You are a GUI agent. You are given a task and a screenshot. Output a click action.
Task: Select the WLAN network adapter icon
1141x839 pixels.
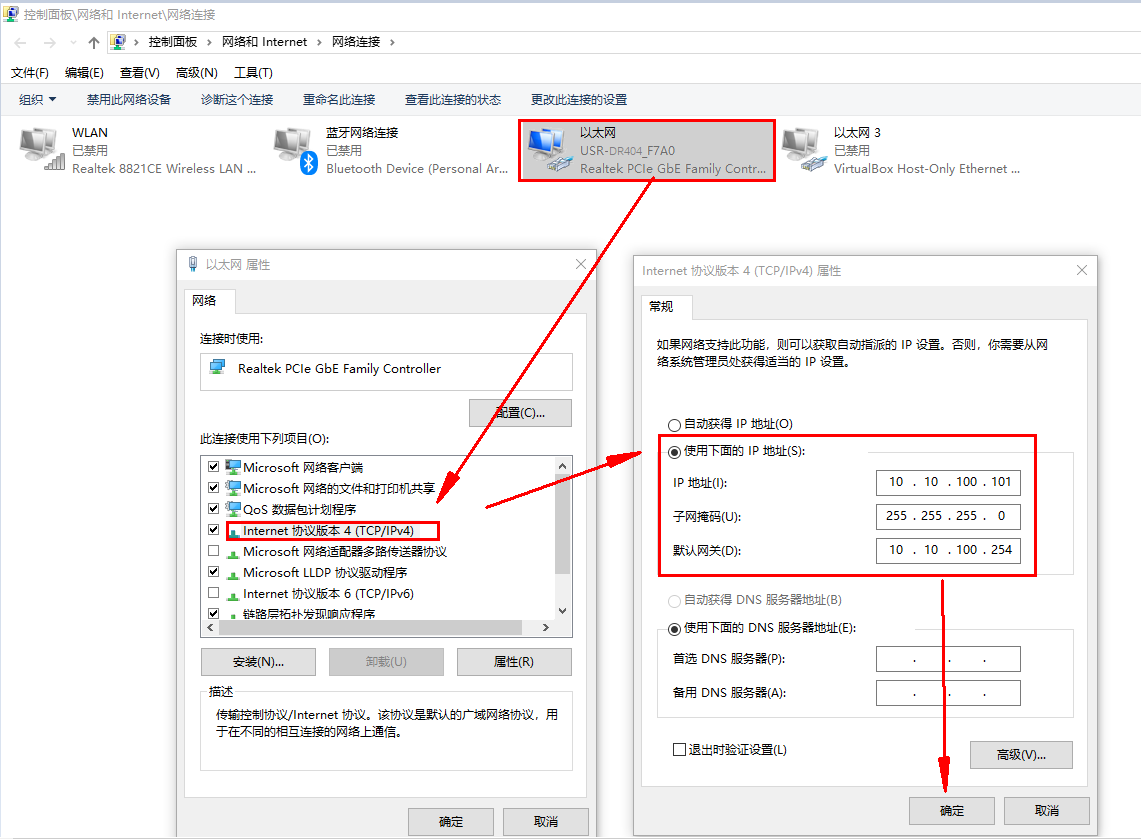(41, 151)
